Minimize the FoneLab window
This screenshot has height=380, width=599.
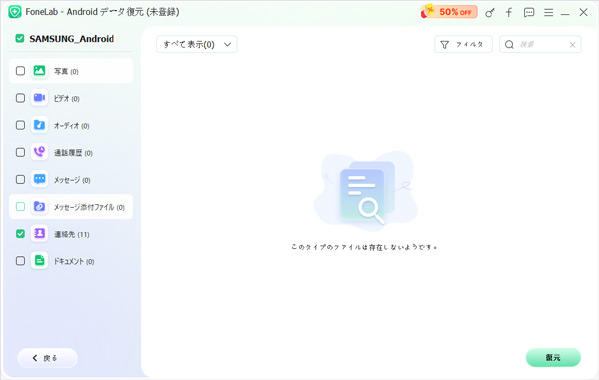(565, 14)
